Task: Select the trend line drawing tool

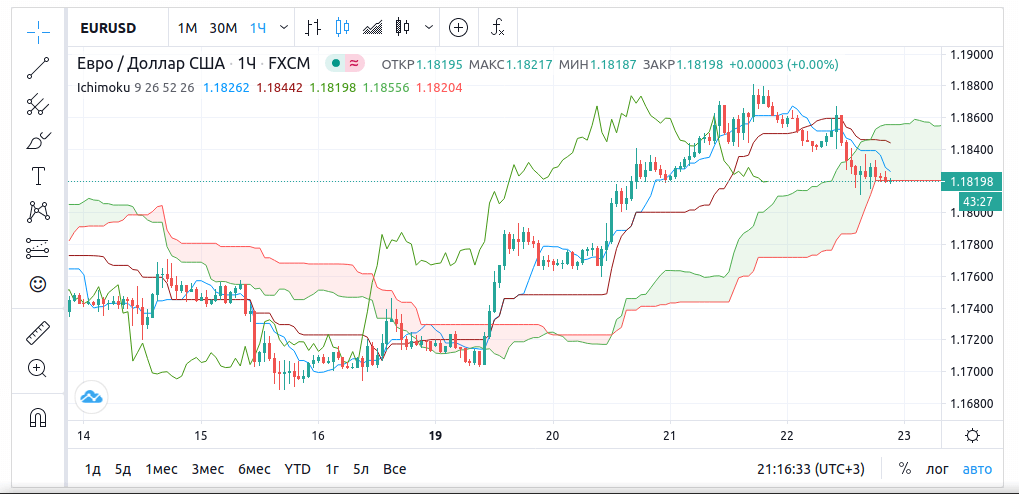Action: (38, 68)
